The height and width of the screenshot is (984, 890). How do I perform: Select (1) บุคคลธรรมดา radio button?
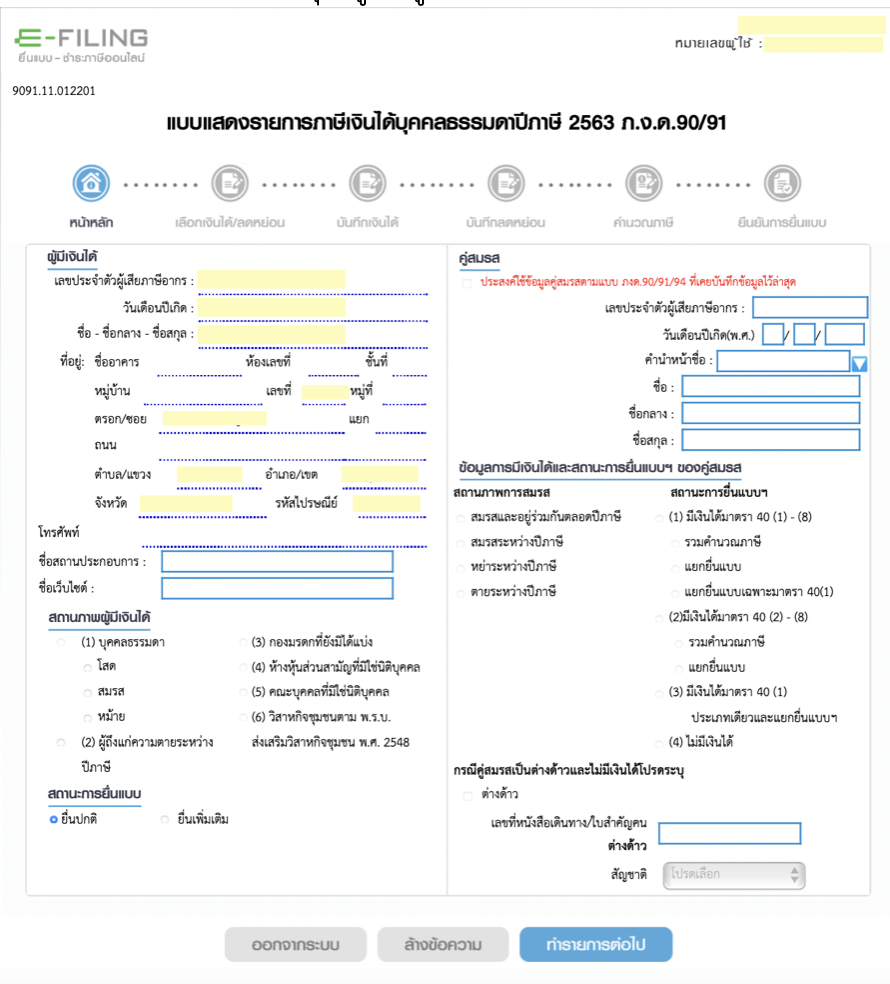click(61, 642)
